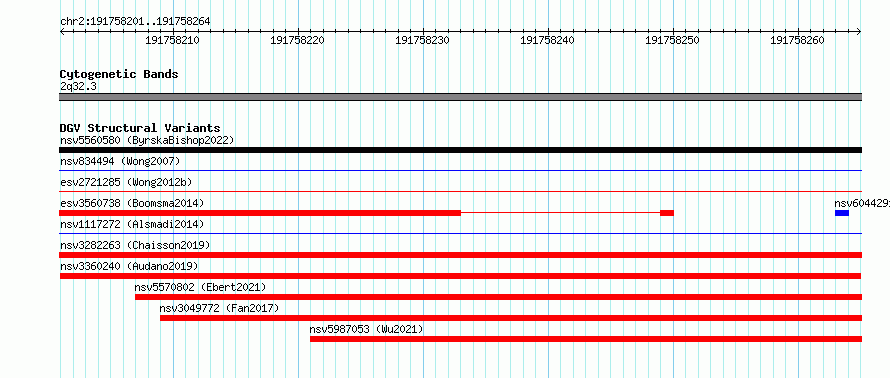Screen dimensions: 890x378
Task: Click the thin blue nsv1117272 line
Action: (x=460, y=233)
